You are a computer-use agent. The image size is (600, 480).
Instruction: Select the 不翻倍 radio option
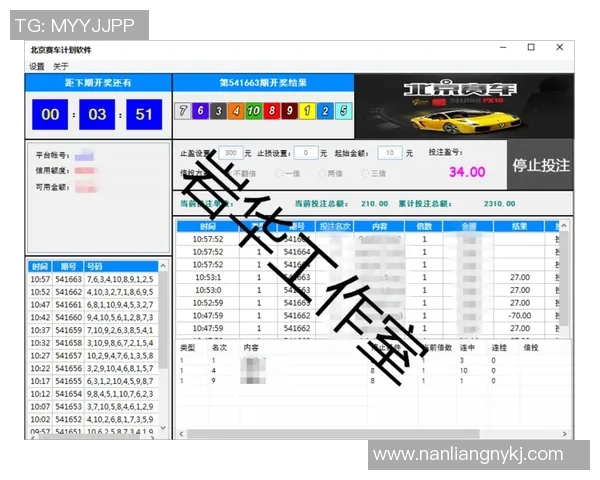tap(241, 174)
